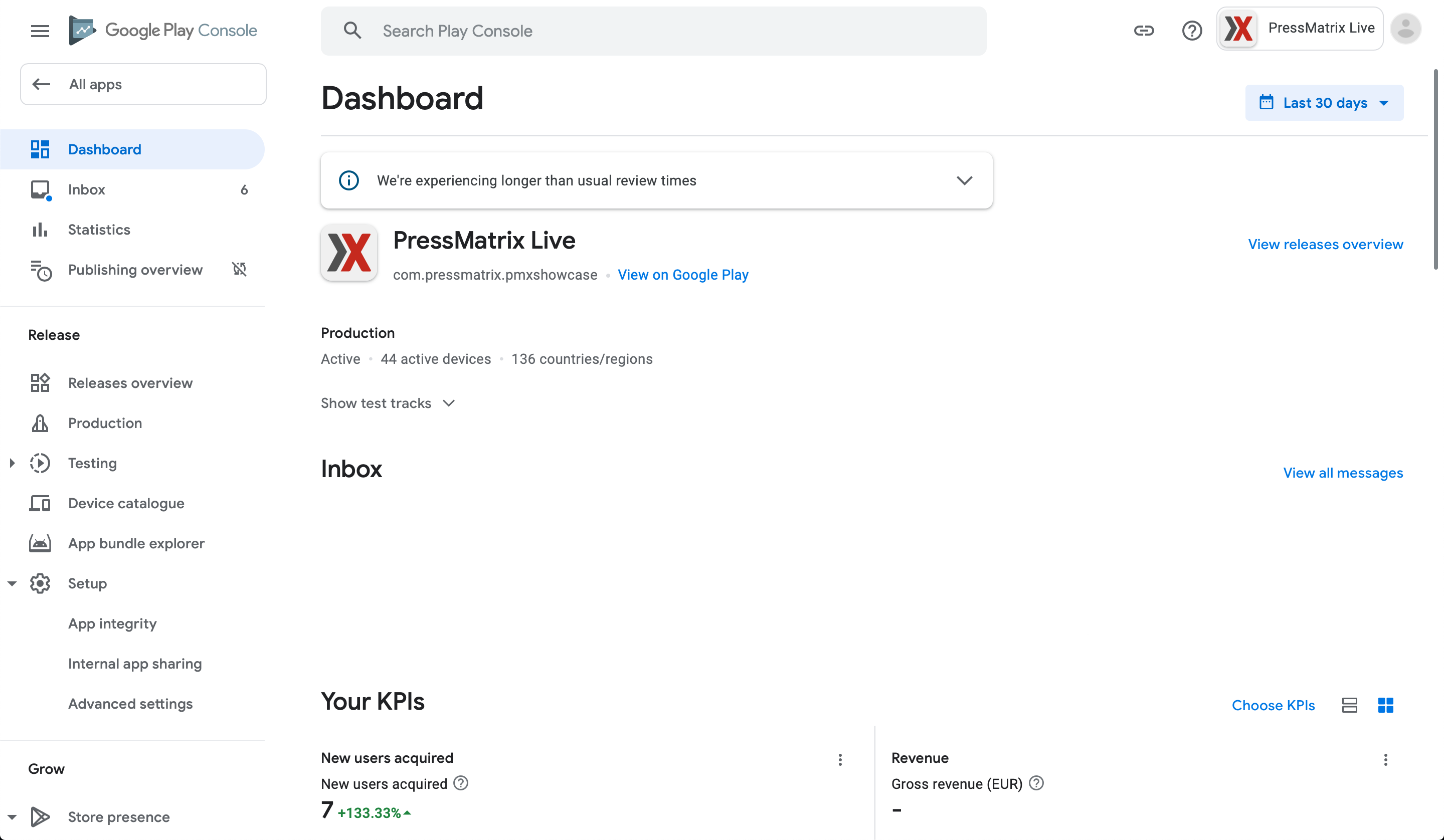Viewport: 1444px width, 840px height.
Task: Click the Releases overview icon
Action: coord(40,383)
